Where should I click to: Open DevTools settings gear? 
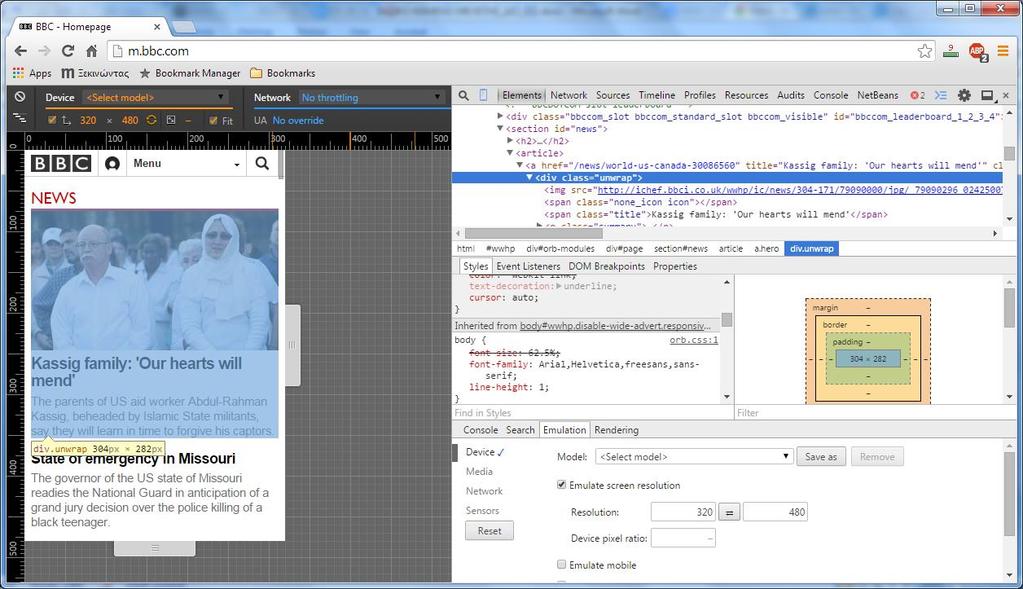(964, 95)
